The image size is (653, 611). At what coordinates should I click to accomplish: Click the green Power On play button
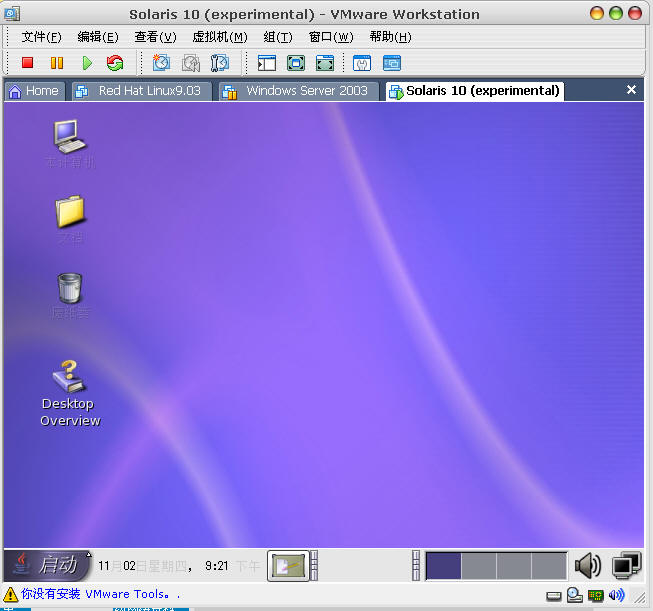pos(87,63)
